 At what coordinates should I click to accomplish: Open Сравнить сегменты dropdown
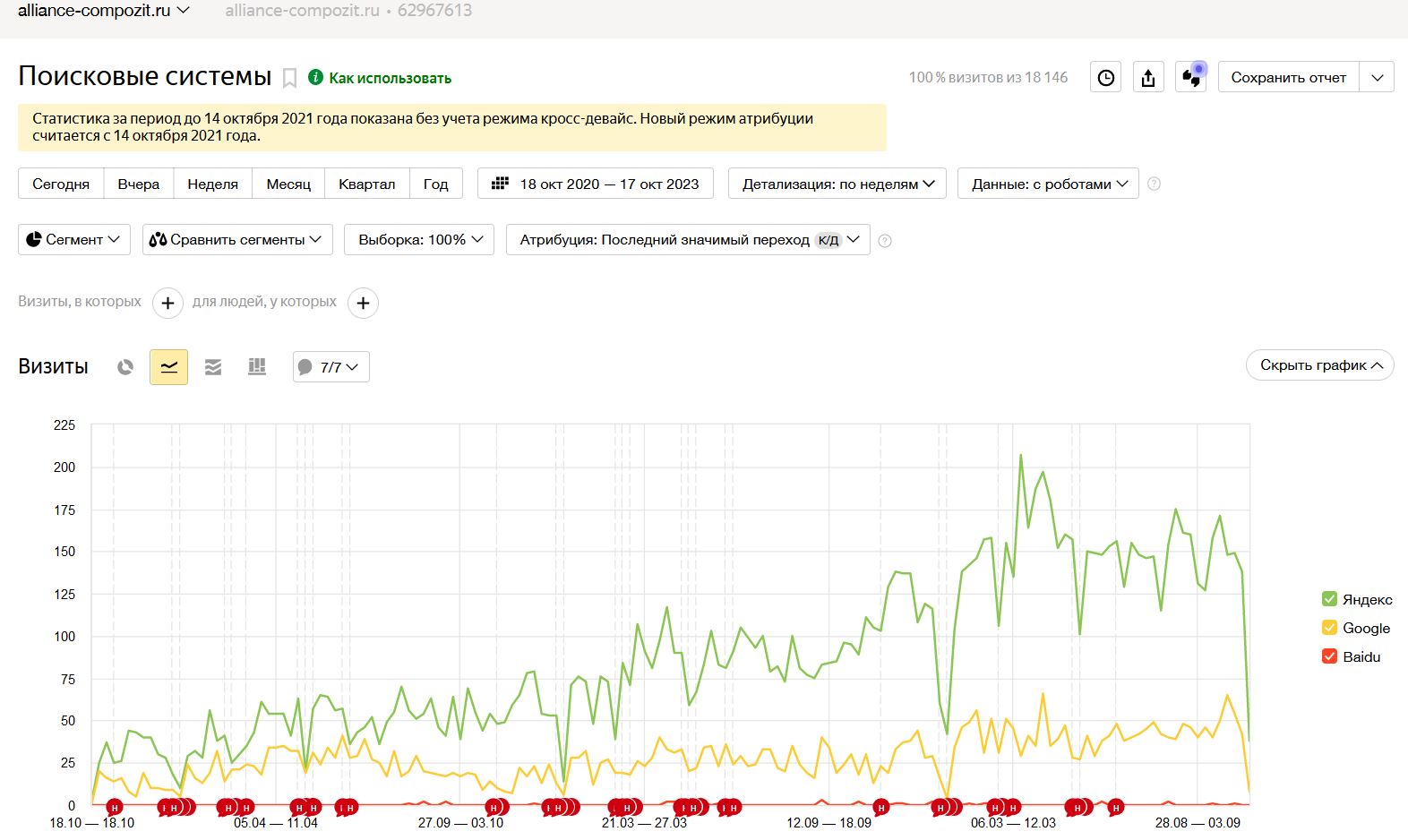[x=237, y=239]
